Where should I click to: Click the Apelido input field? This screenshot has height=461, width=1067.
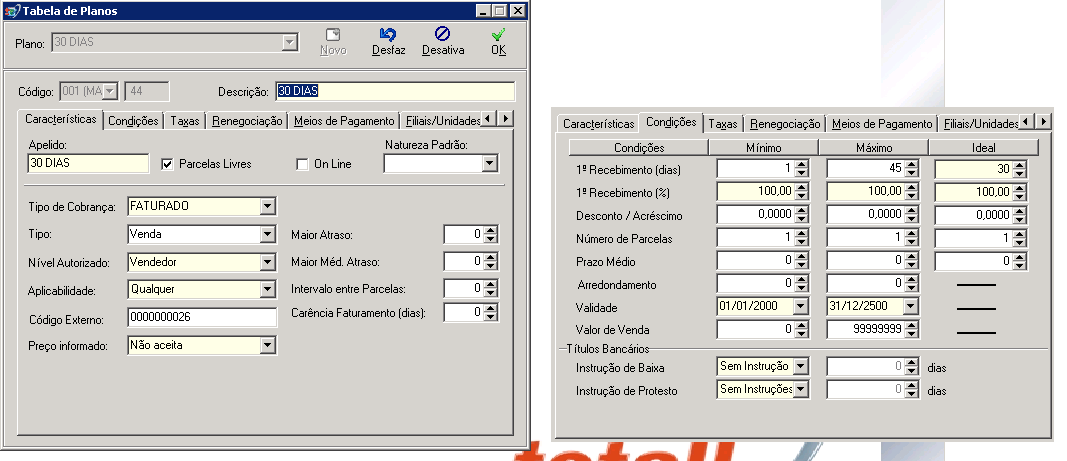click(88, 163)
